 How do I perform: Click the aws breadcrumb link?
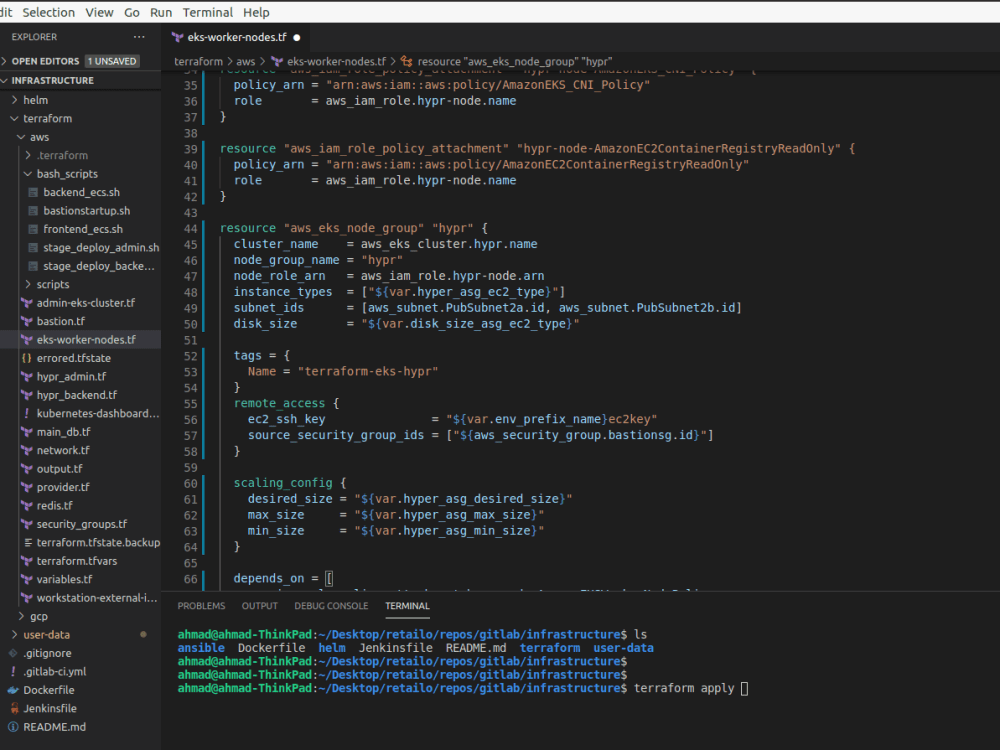point(244,60)
